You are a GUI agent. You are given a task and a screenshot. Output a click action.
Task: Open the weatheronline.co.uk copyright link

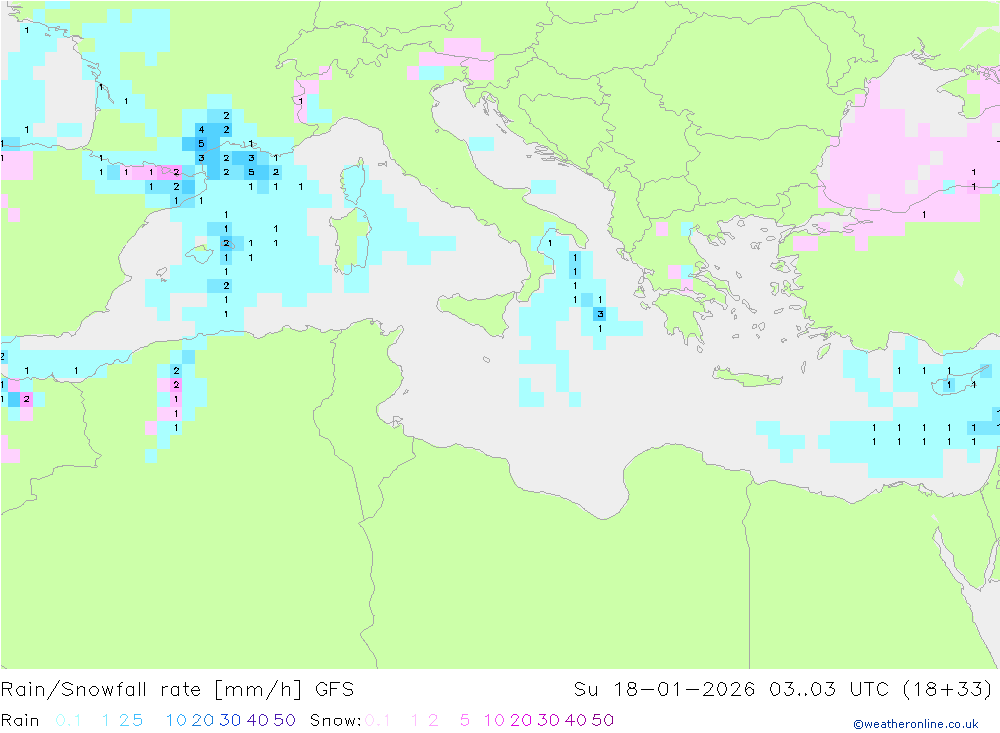[x=916, y=724]
